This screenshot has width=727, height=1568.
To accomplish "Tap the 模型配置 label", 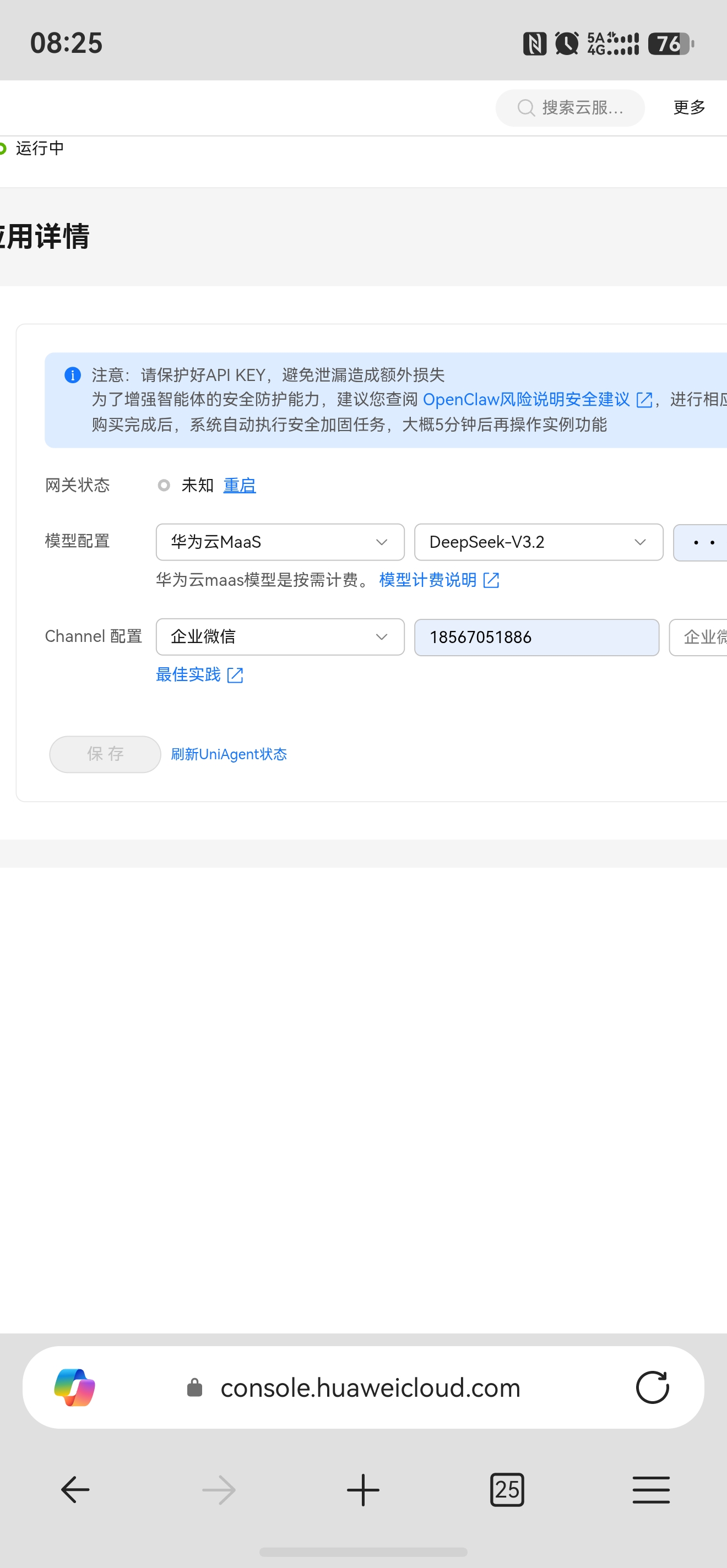I will pyautogui.click(x=77, y=541).
